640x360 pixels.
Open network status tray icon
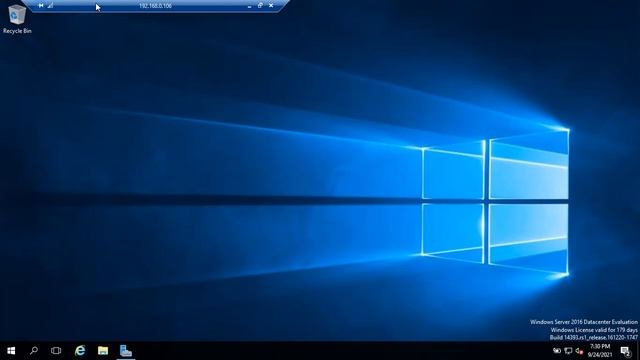[568, 351]
